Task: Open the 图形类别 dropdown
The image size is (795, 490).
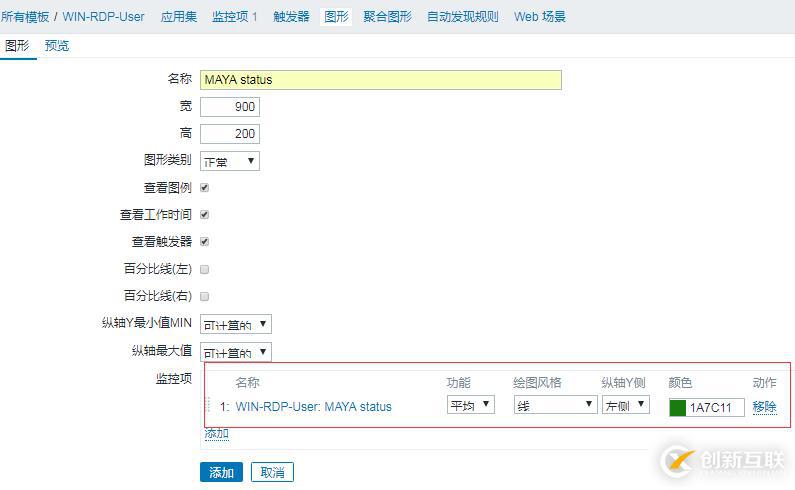Action: tap(230, 161)
